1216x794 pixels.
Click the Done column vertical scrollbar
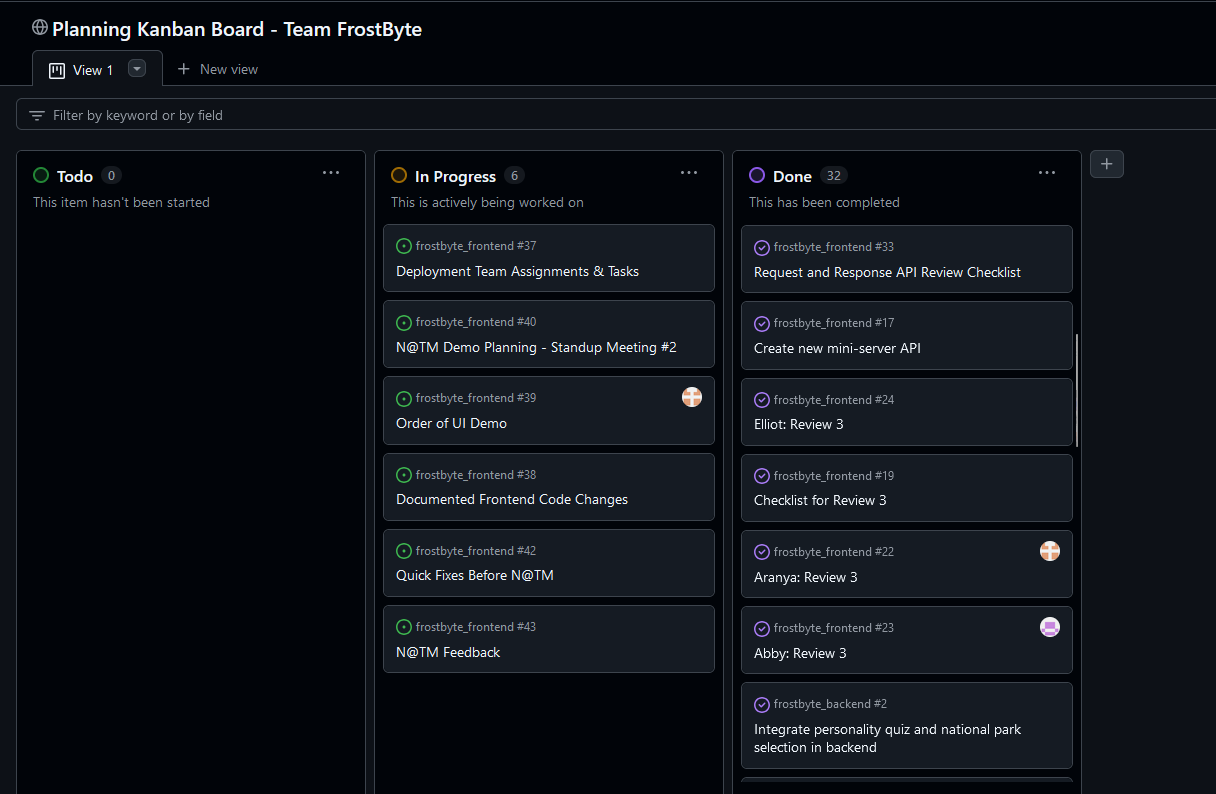coord(1076,390)
